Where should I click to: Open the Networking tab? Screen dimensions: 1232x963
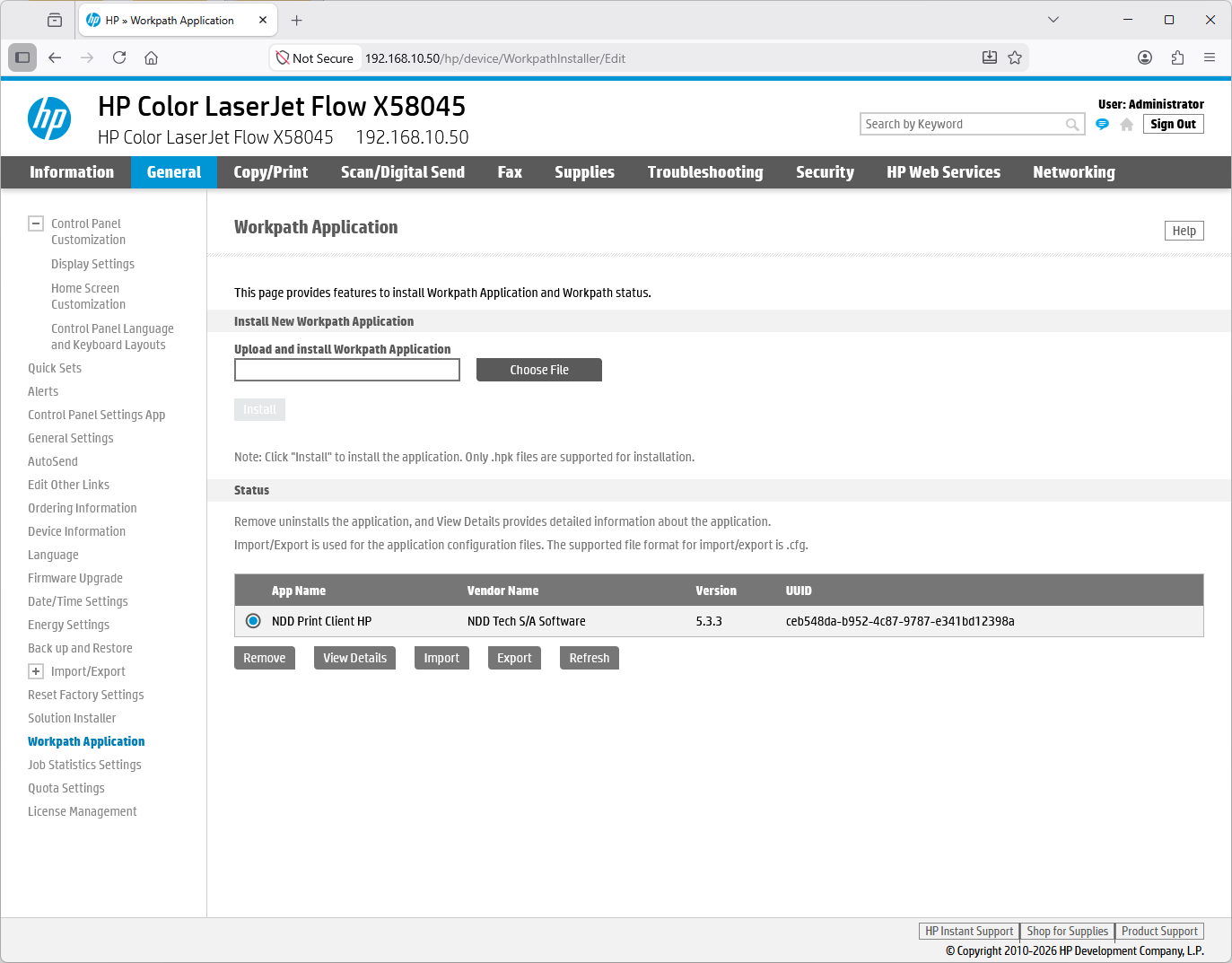(x=1073, y=172)
